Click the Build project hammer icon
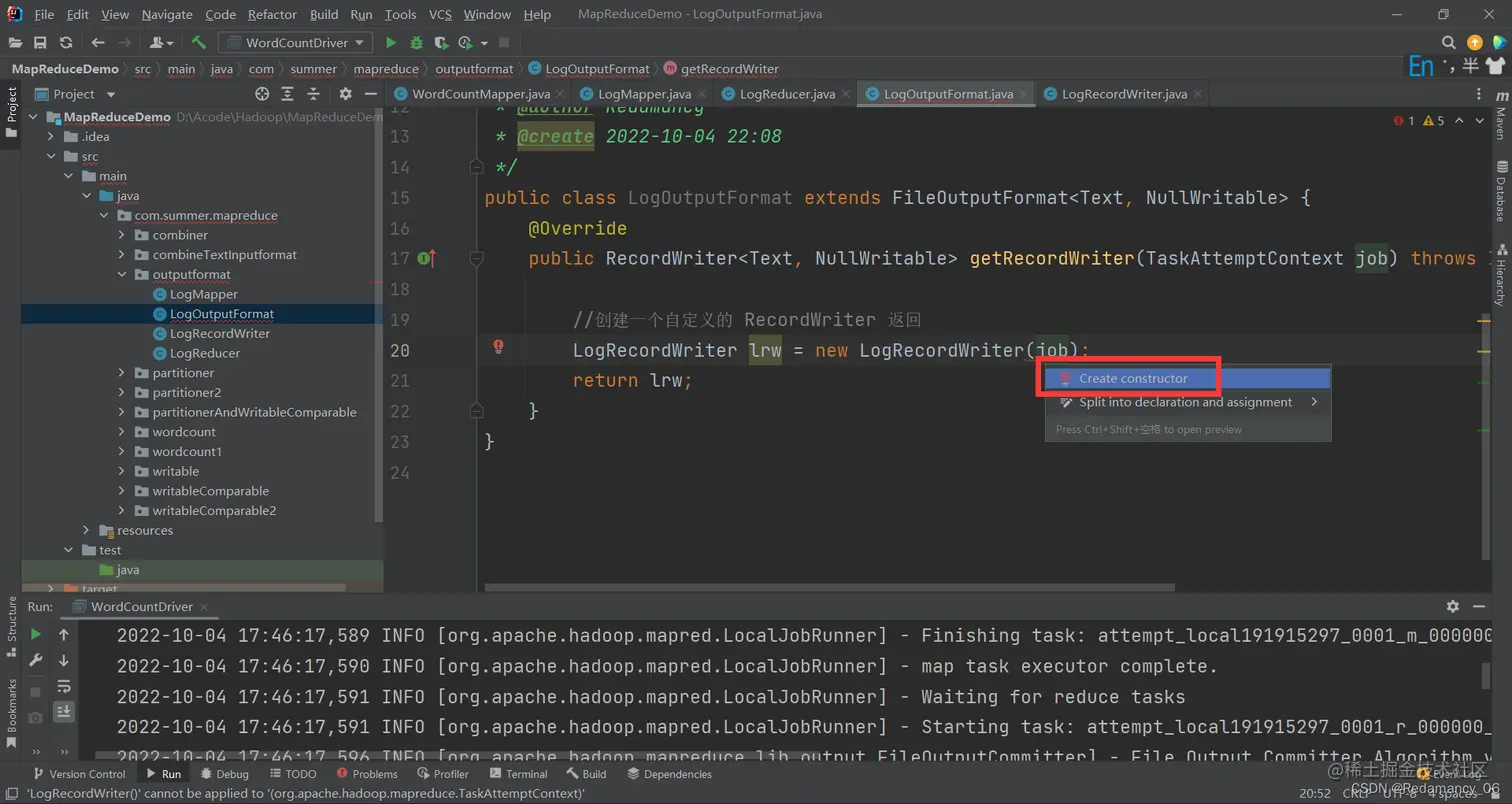 (198, 43)
